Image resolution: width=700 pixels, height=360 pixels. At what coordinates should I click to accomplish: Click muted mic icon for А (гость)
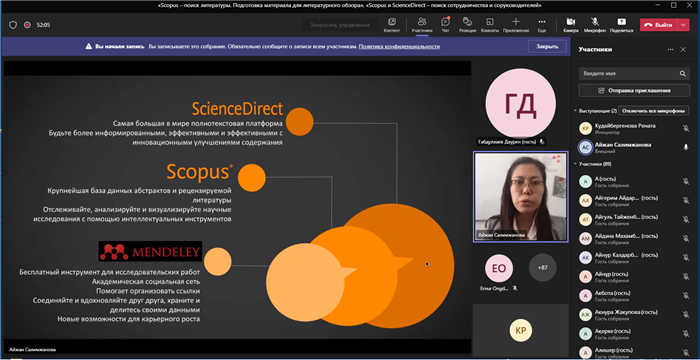[686, 181]
